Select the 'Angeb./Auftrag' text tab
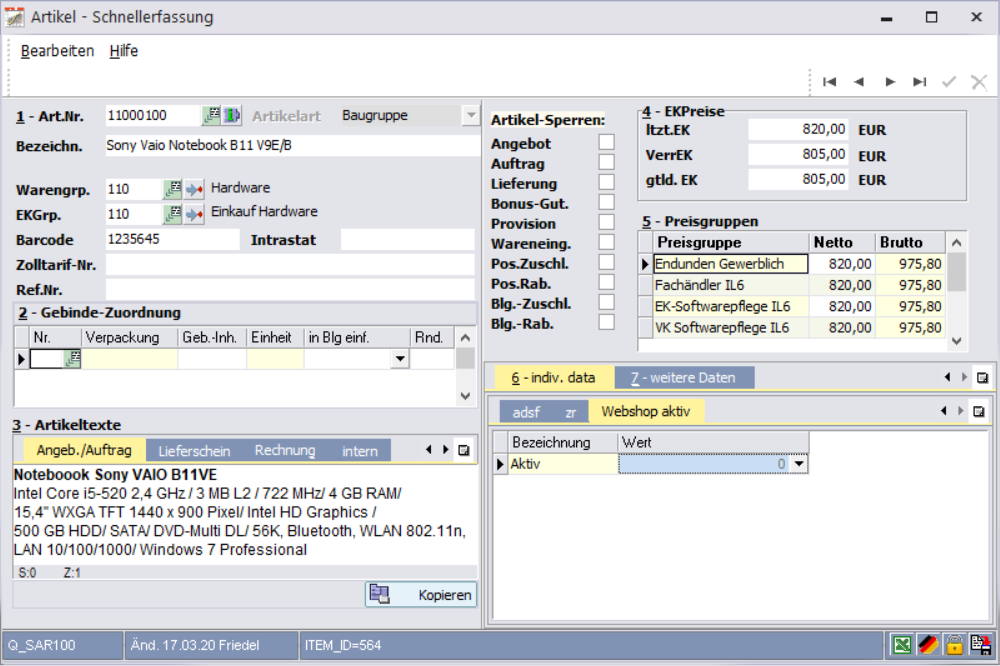The width and height of the screenshot is (1000, 666). [84, 450]
